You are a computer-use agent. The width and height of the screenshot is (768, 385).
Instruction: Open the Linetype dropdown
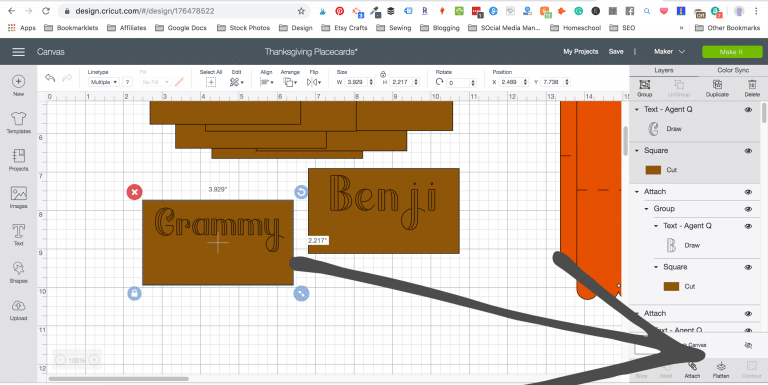(103, 82)
